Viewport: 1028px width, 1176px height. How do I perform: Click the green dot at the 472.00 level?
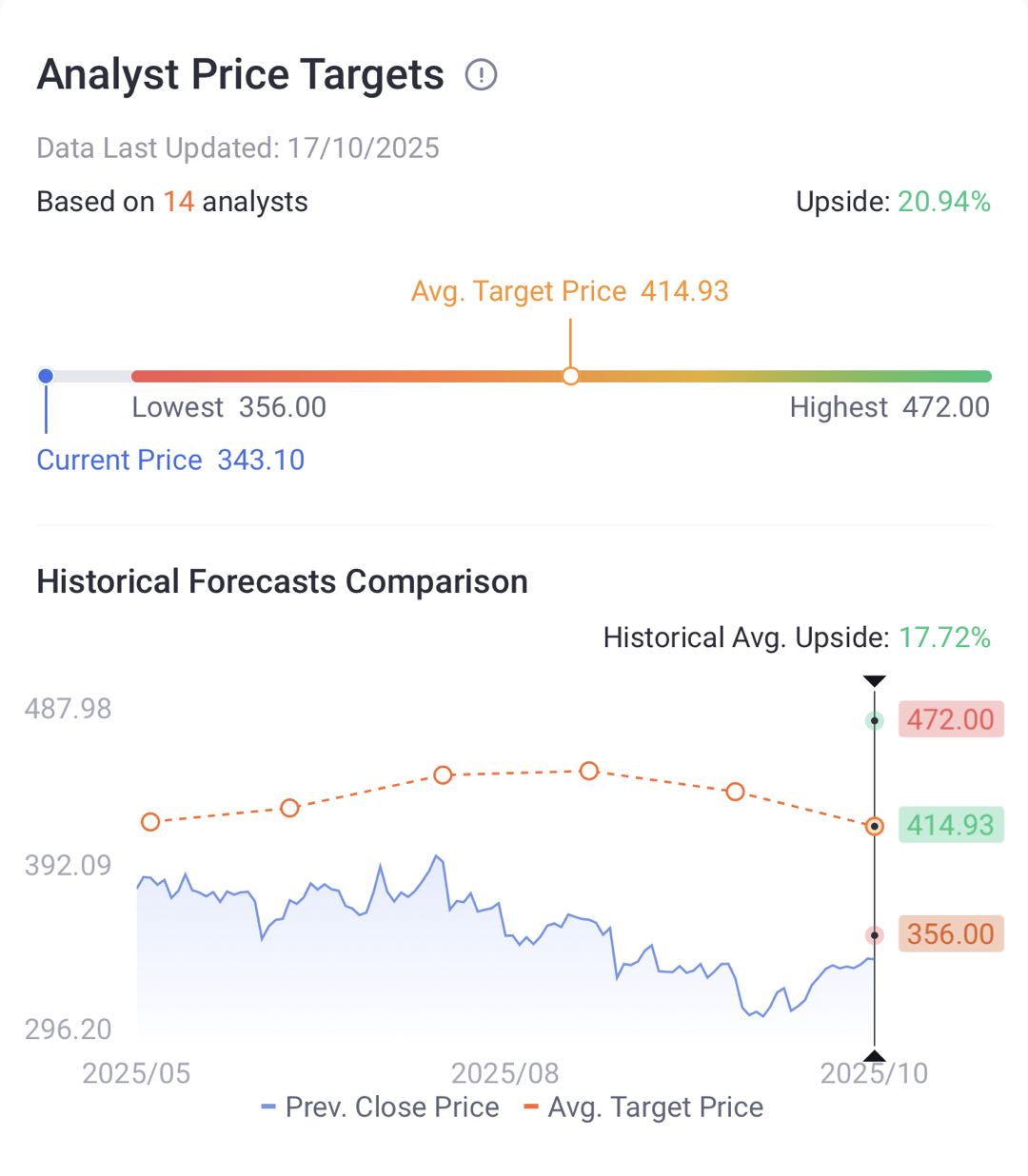tap(874, 721)
